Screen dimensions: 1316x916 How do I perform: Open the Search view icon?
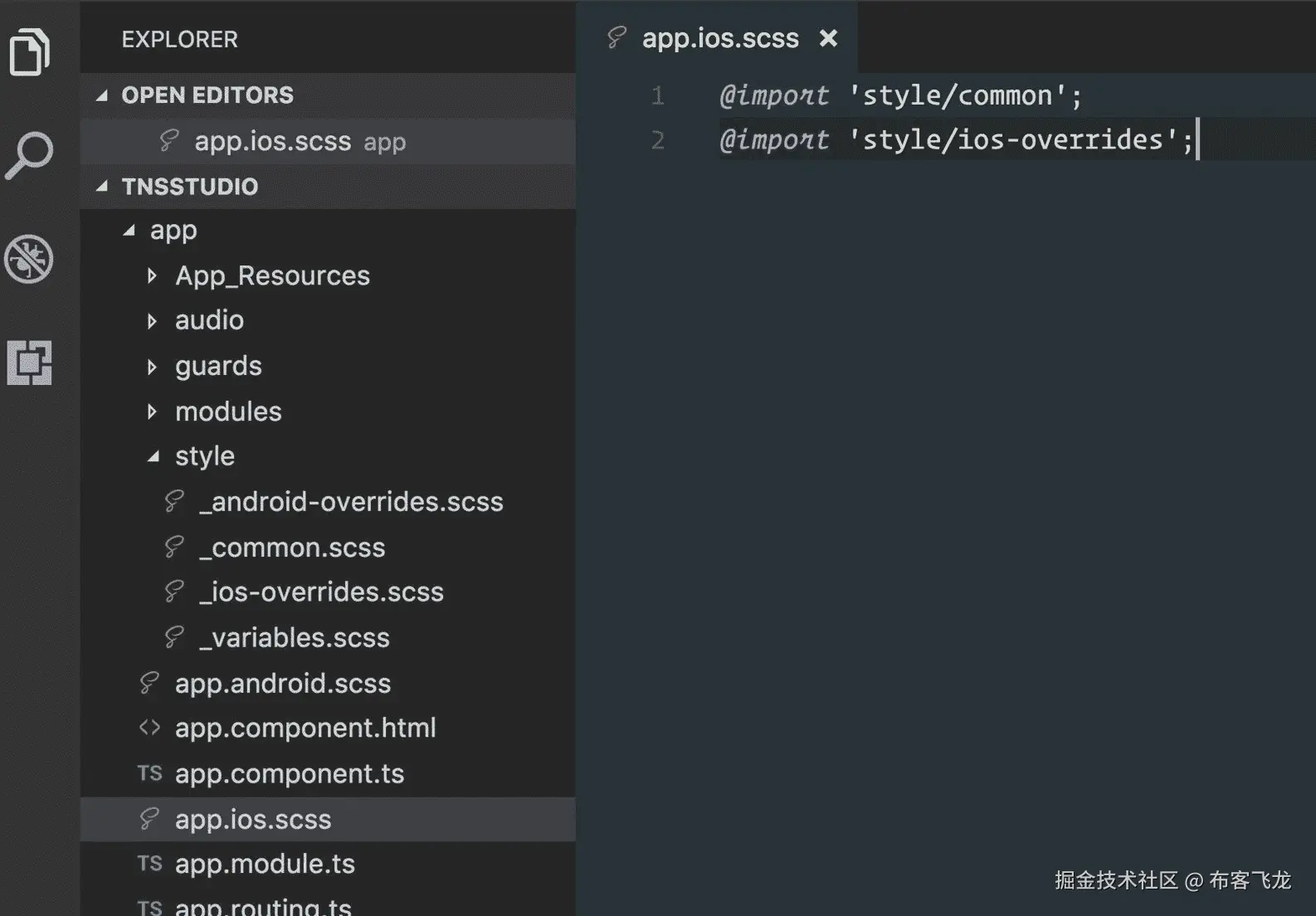(x=30, y=155)
